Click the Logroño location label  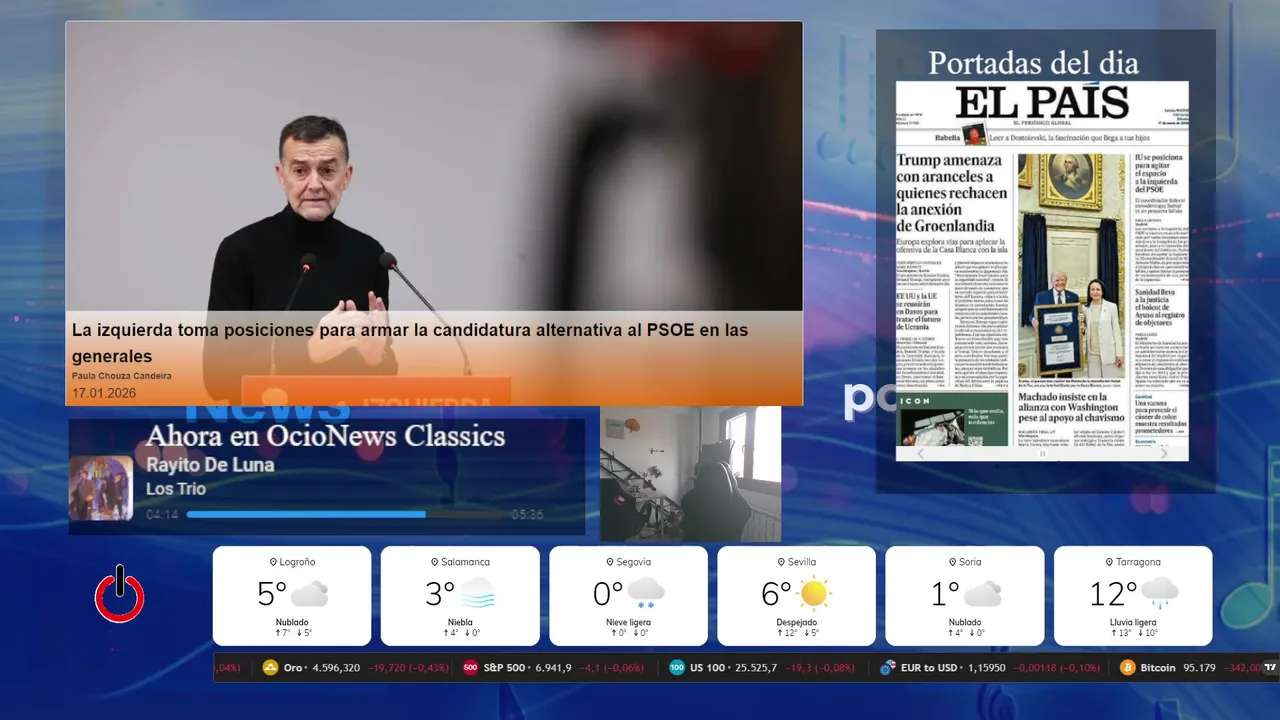[x=292, y=562]
